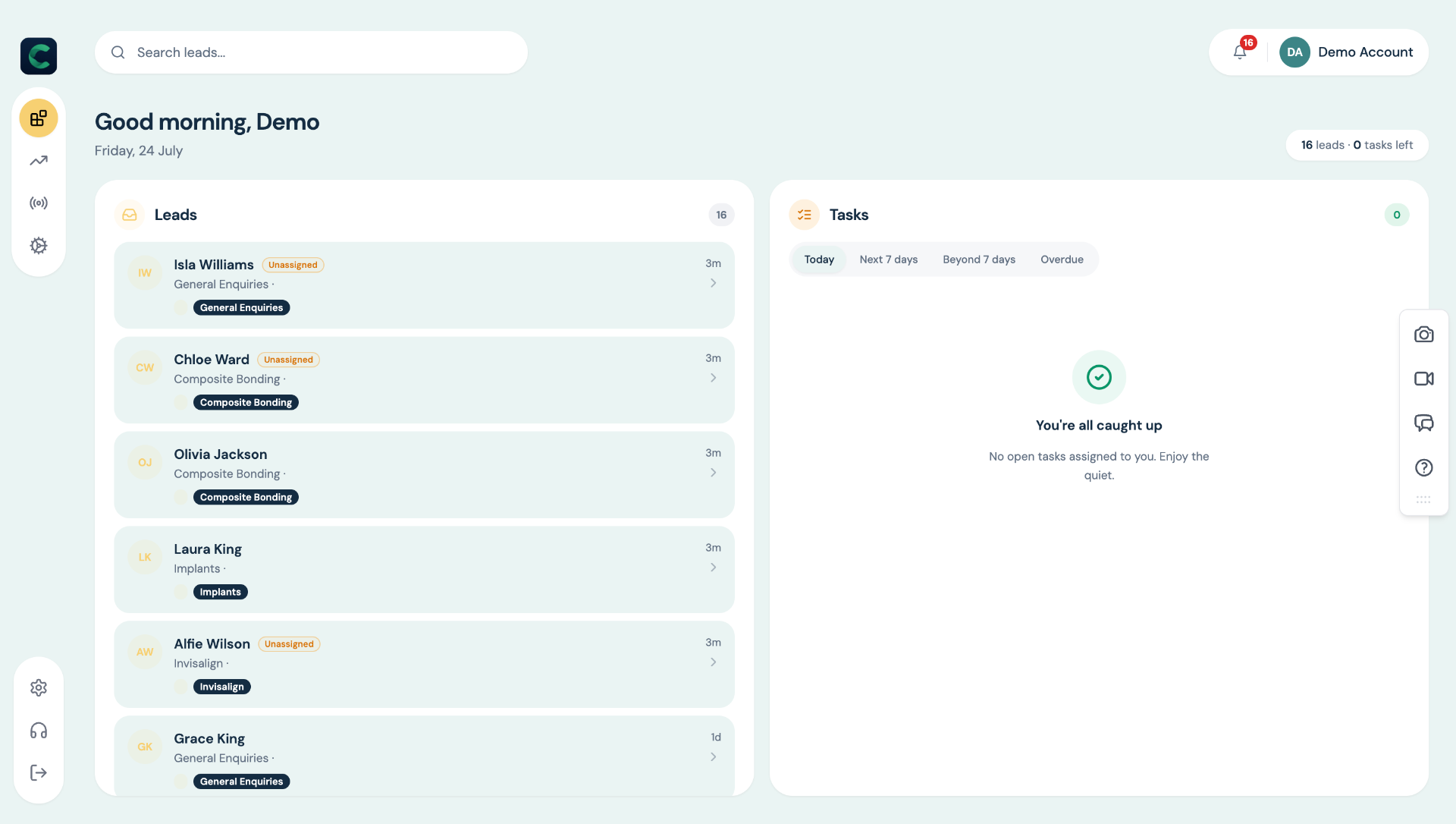Open the help question mark icon

coord(1424,467)
